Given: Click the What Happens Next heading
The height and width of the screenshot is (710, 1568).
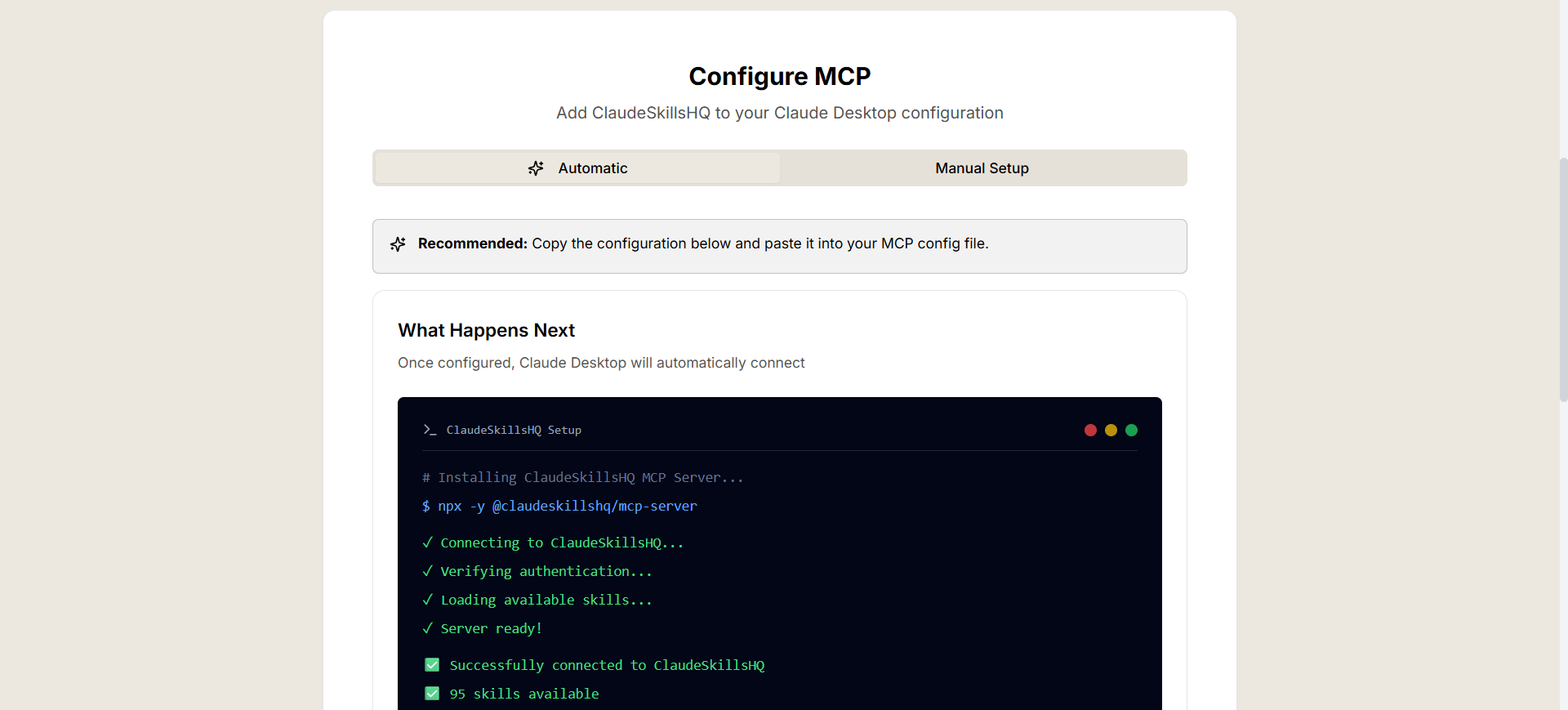Looking at the screenshot, I should [486, 330].
